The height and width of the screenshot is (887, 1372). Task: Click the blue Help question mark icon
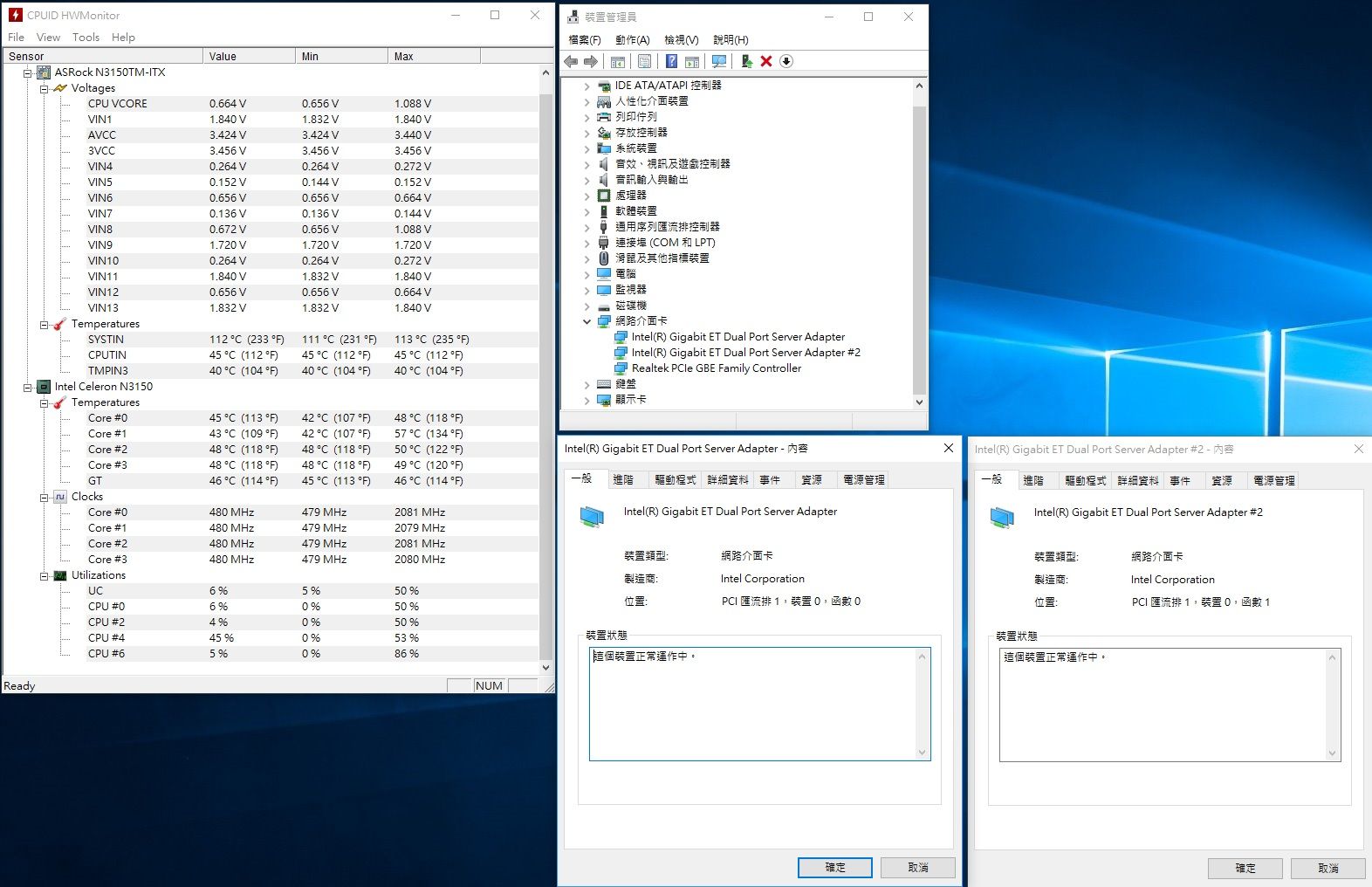(x=671, y=61)
